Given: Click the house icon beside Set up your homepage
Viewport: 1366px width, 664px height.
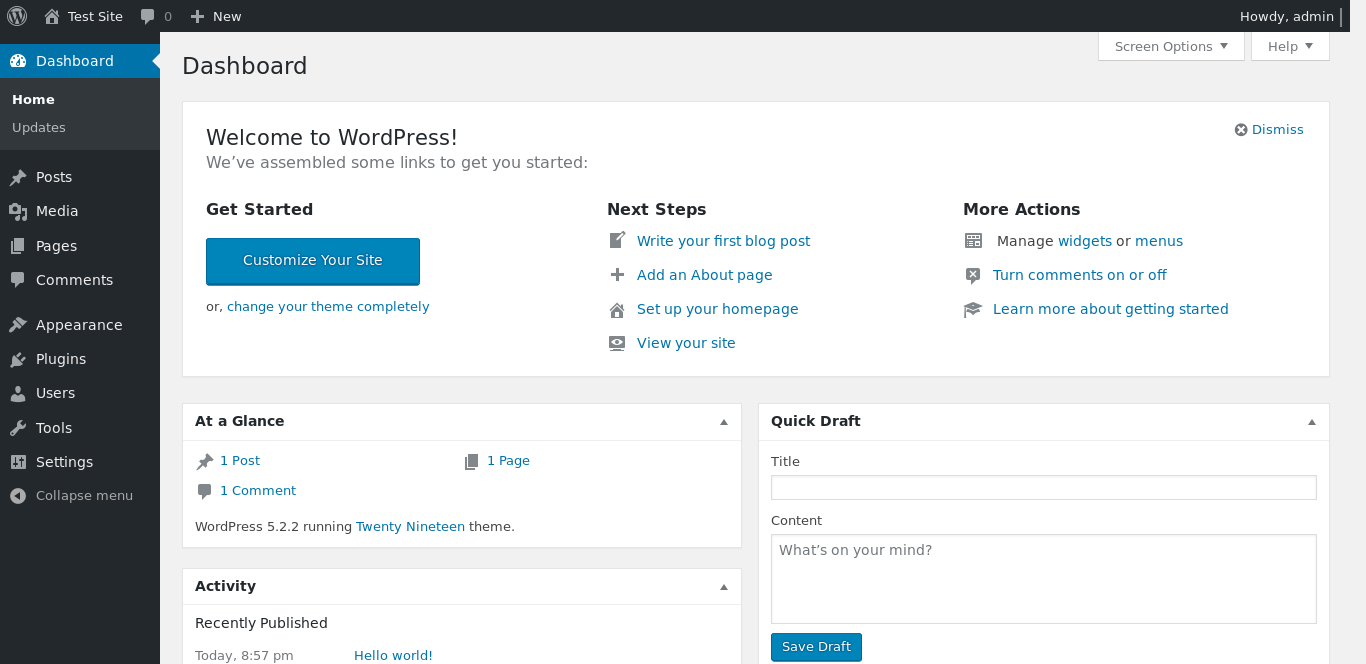Looking at the screenshot, I should click(617, 310).
